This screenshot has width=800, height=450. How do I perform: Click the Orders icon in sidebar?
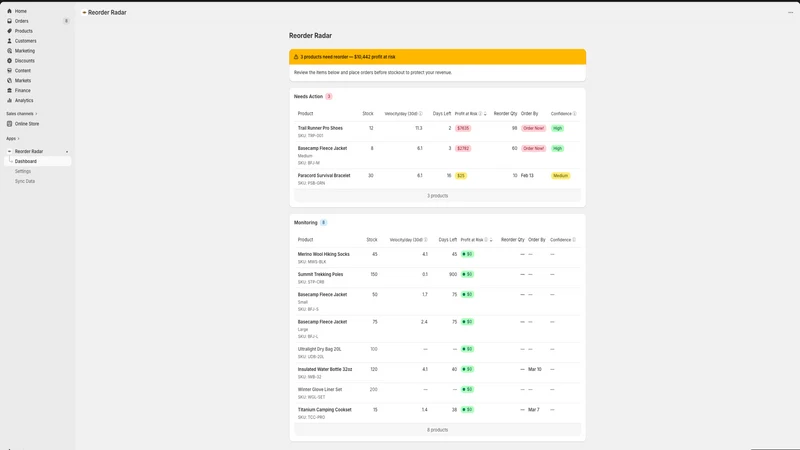(9, 21)
